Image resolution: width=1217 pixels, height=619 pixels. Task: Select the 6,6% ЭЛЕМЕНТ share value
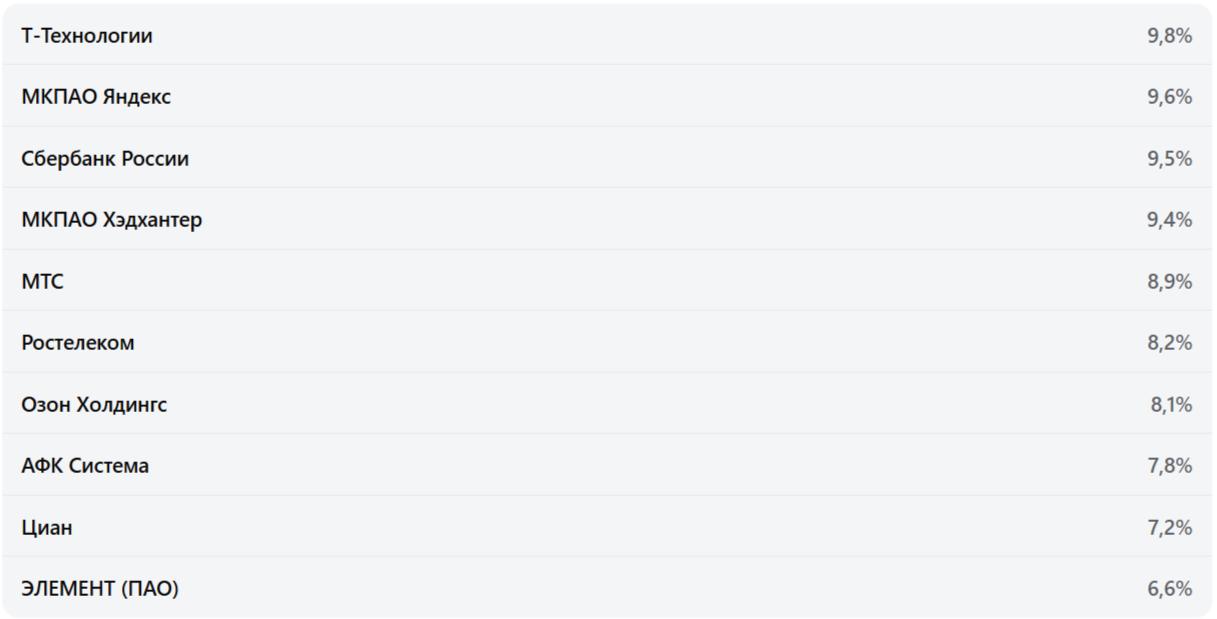(1169, 589)
